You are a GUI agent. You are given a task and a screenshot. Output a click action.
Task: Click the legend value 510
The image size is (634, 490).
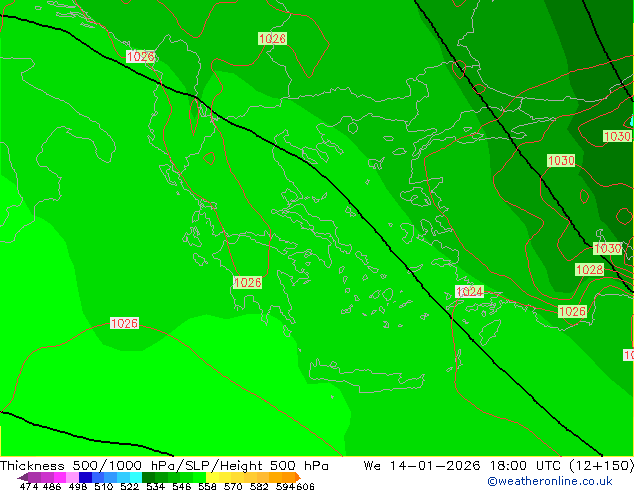[x=104, y=486]
